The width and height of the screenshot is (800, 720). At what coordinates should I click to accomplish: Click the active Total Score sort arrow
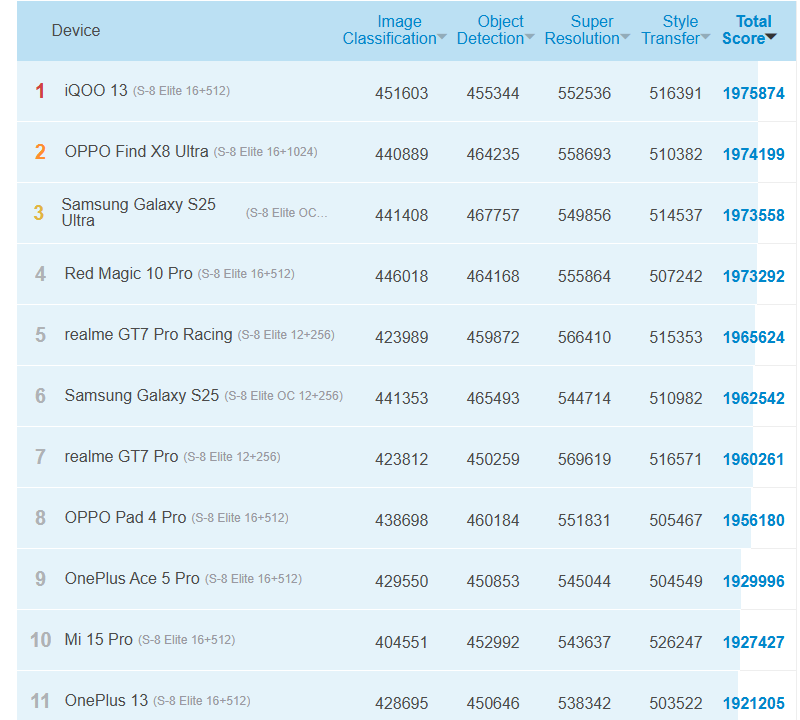(771, 37)
